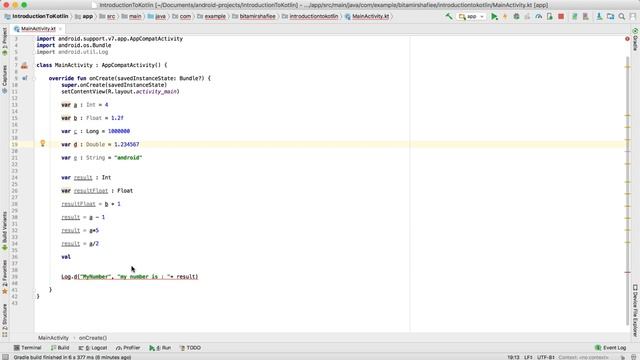Image resolution: width=640 pixels, height=360 pixels.
Task: Change the UTF-8 file encoding
Action: point(546,357)
